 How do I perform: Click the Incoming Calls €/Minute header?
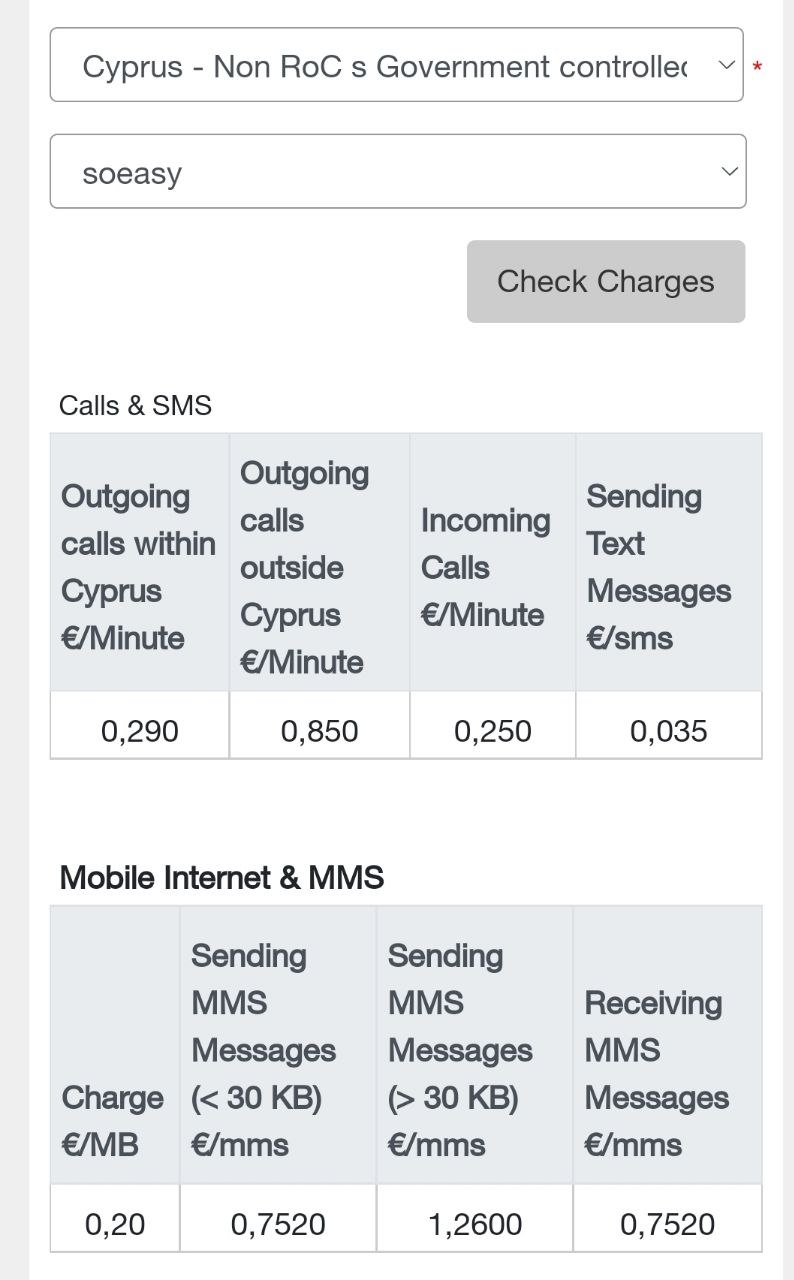pyautogui.click(x=486, y=567)
